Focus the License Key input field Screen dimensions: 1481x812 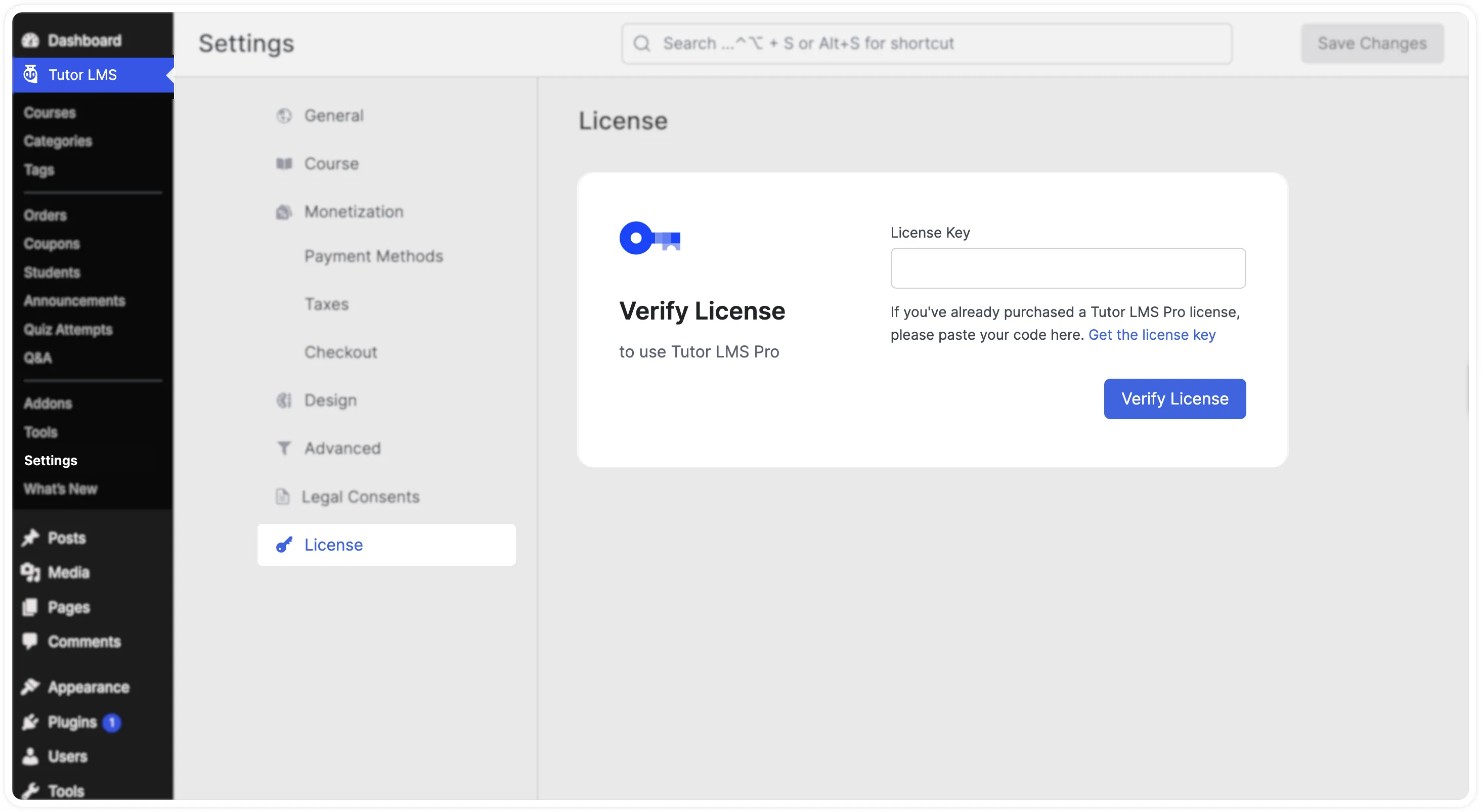click(1068, 268)
